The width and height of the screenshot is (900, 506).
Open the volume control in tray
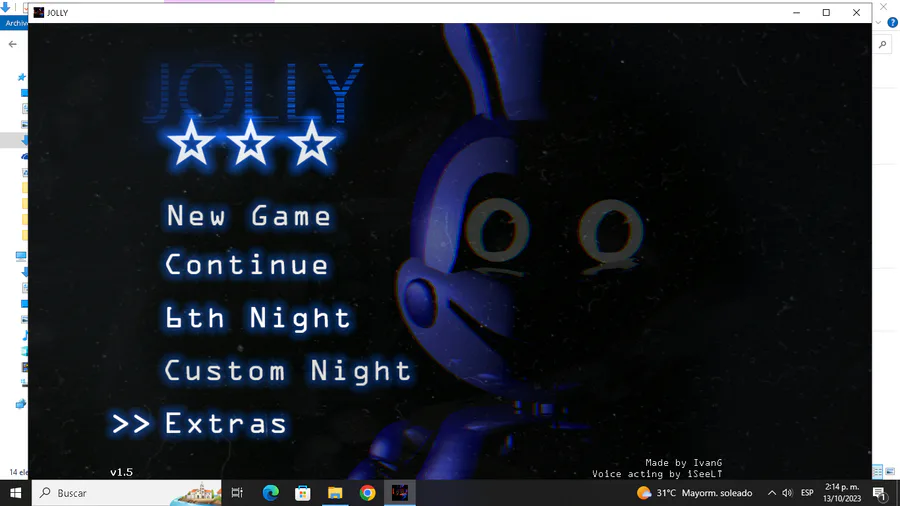click(787, 493)
